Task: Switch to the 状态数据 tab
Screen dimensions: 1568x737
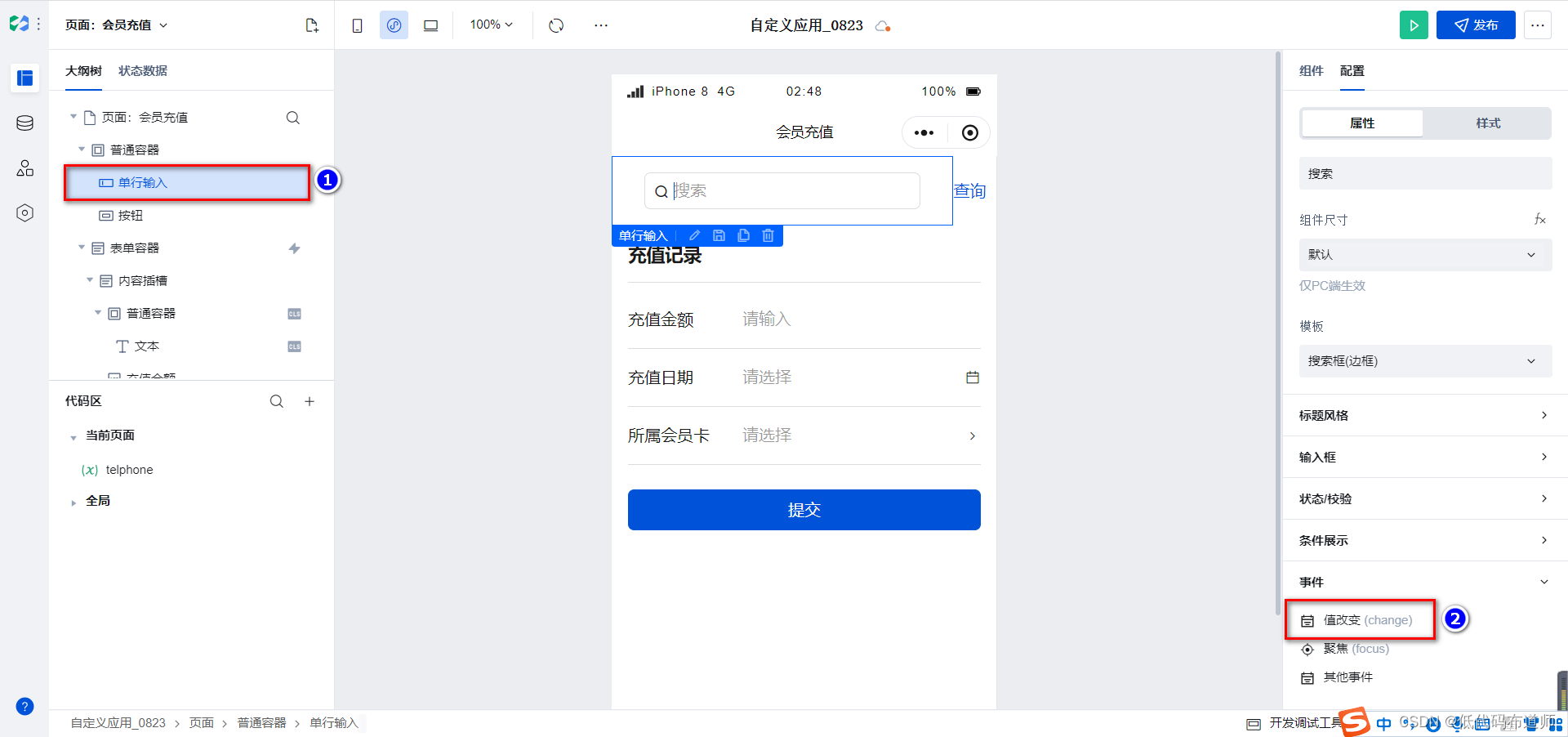Action: click(x=143, y=71)
